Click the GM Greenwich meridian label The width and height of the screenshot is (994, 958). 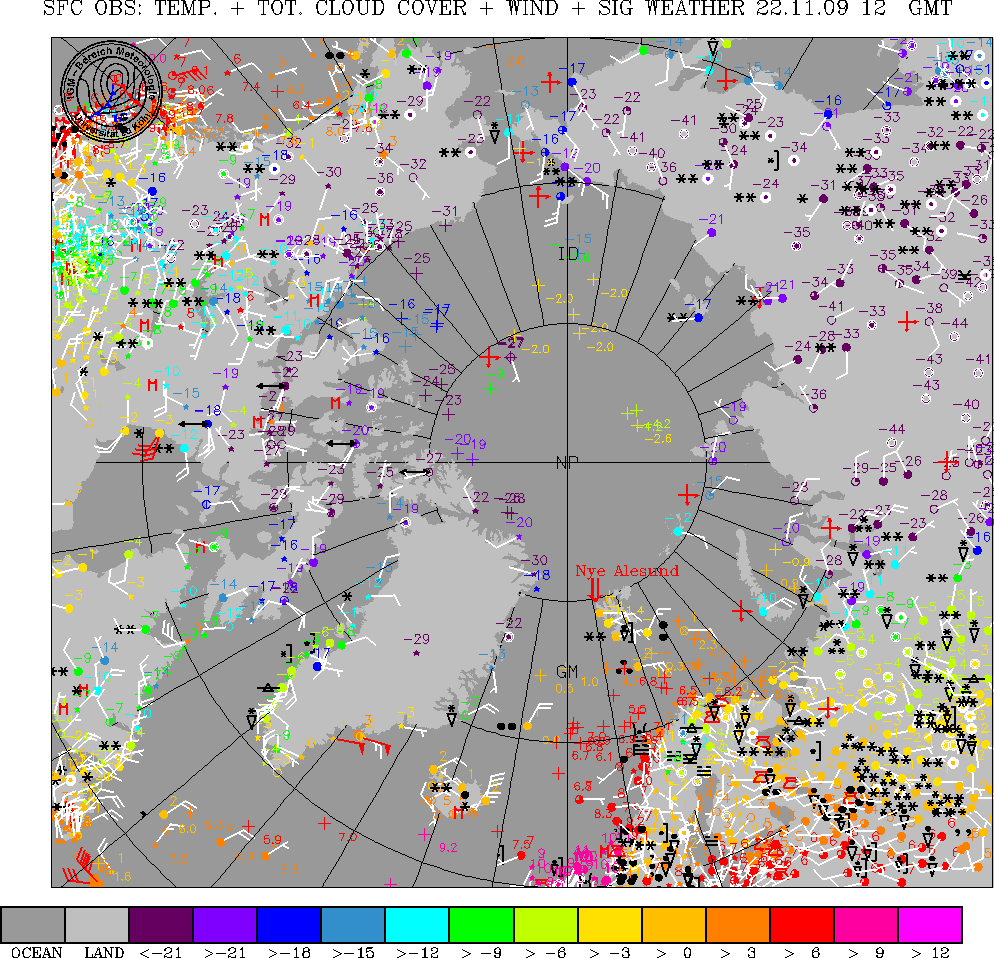pos(567,671)
